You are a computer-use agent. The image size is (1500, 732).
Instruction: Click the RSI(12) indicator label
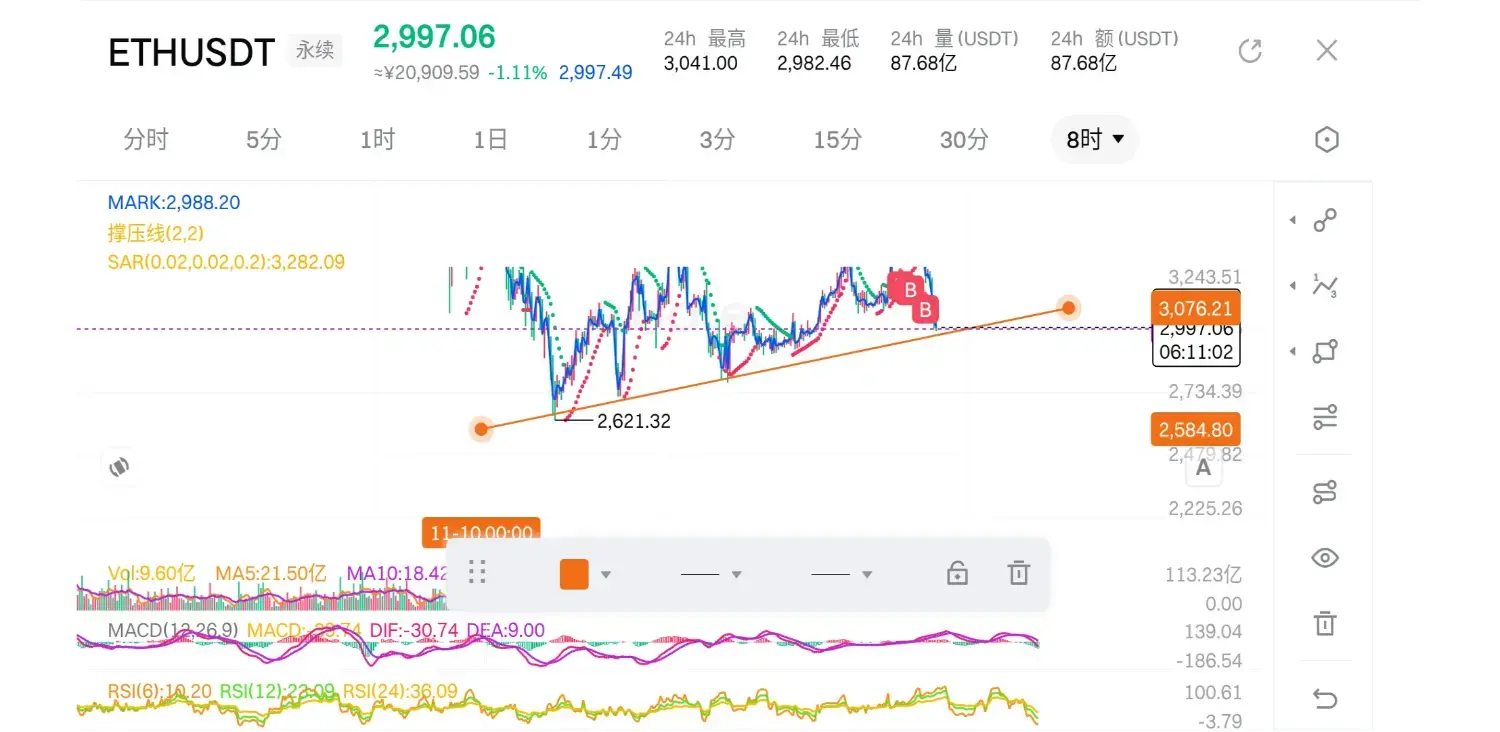pyautogui.click(x=277, y=691)
